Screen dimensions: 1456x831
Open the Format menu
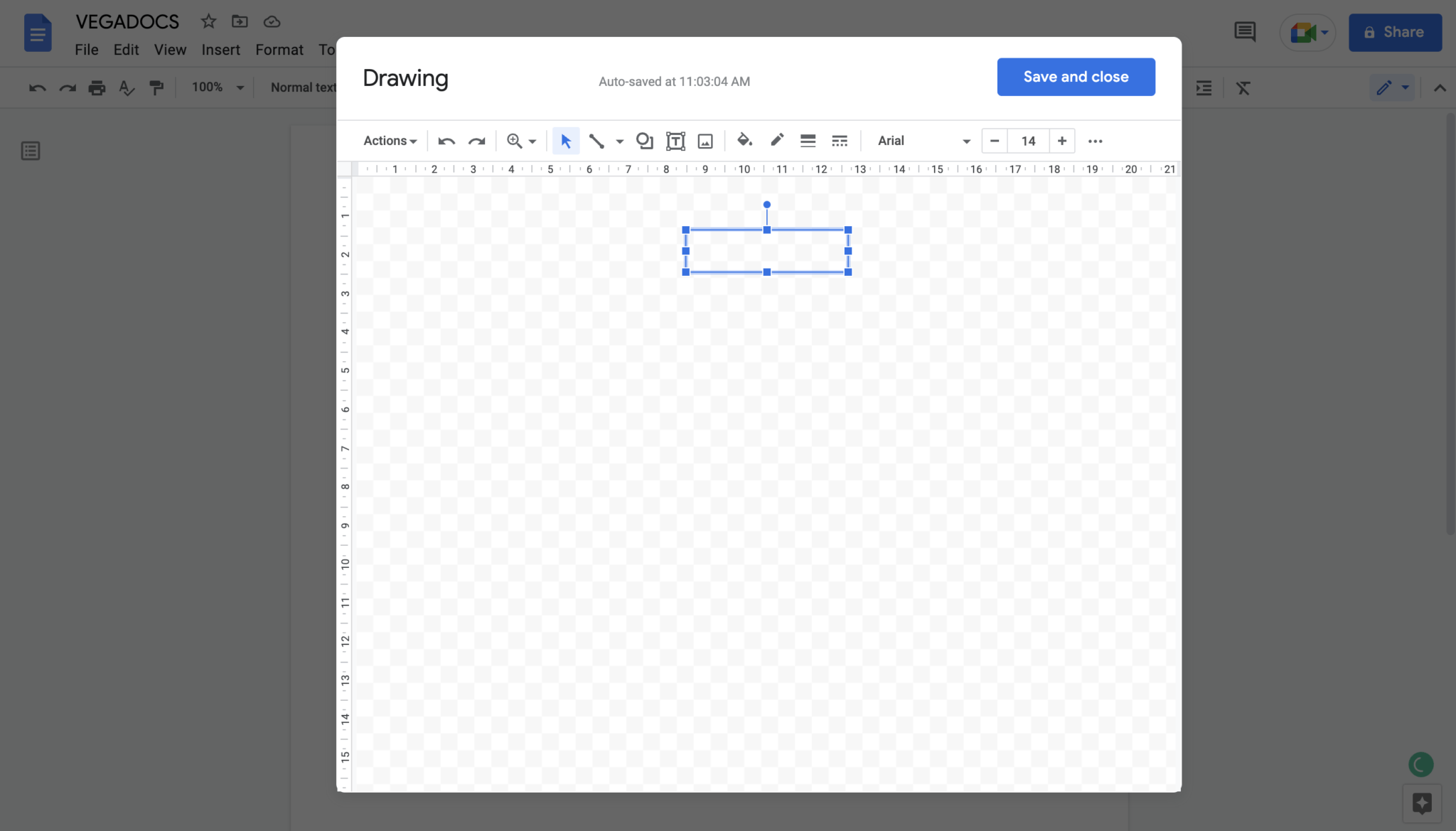tap(278, 49)
